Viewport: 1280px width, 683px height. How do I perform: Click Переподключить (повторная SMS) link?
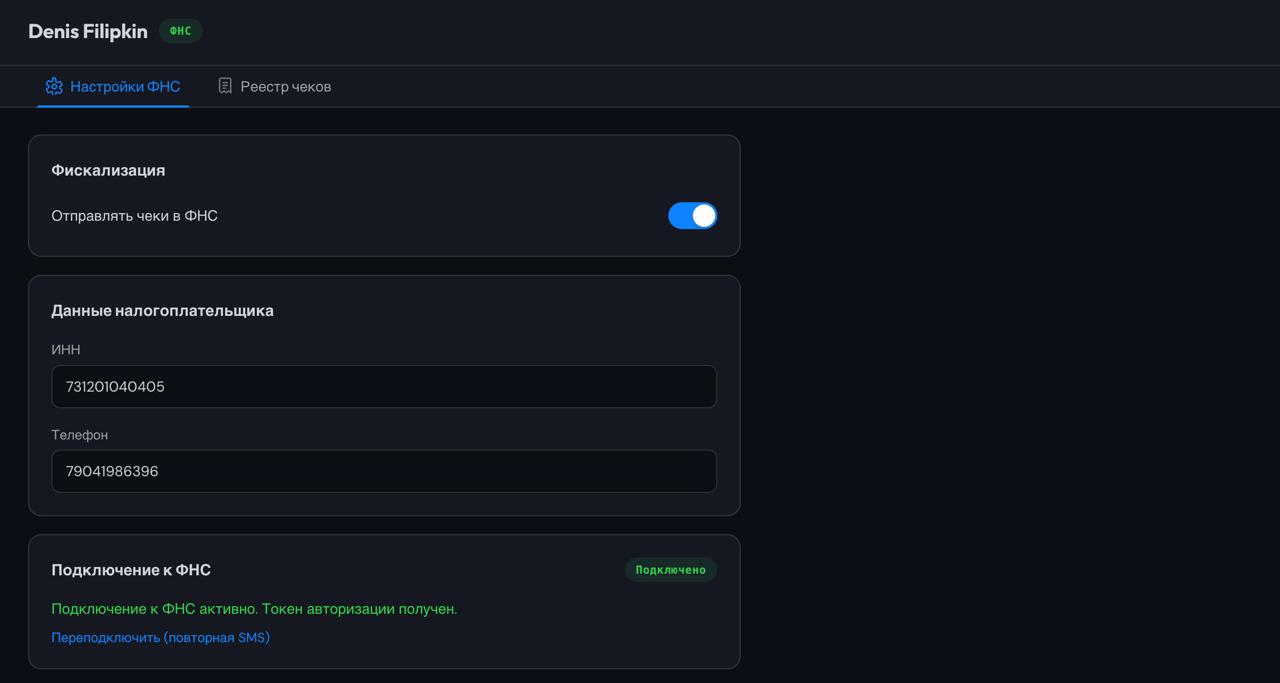click(160, 636)
